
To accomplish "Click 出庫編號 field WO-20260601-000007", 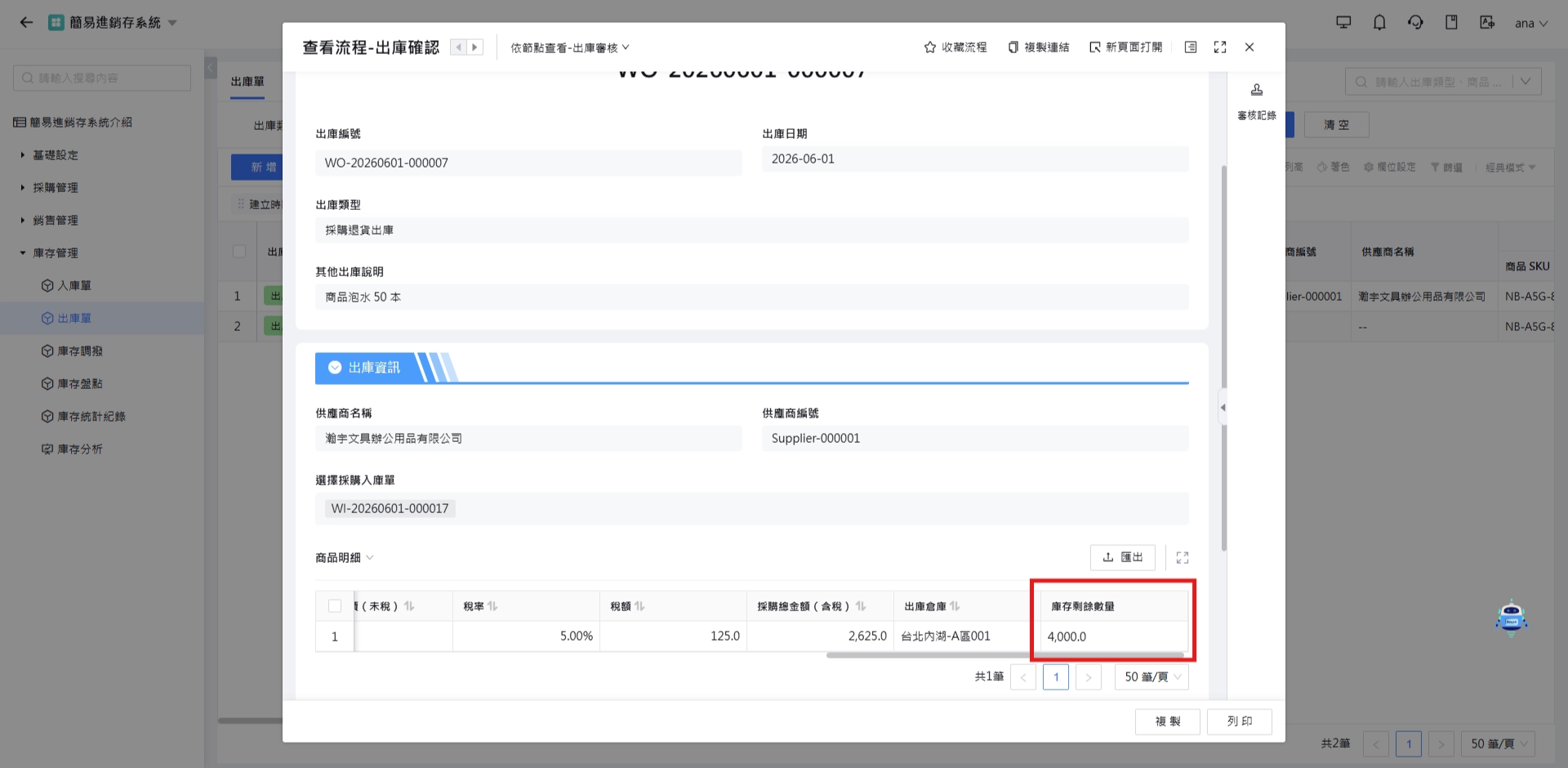I will click(528, 163).
